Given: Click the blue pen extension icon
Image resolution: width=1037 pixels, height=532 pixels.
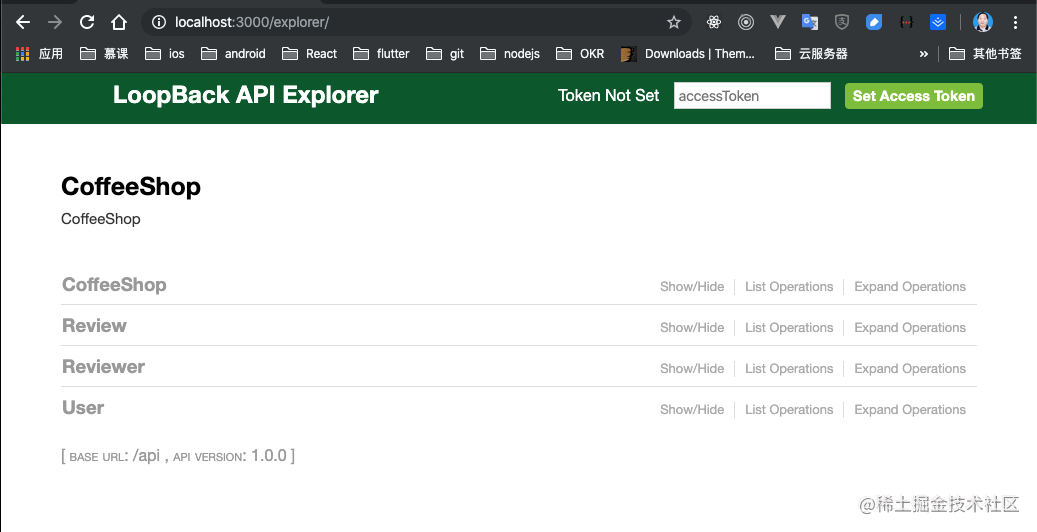Looking at the screenshot, I should 874,22.
